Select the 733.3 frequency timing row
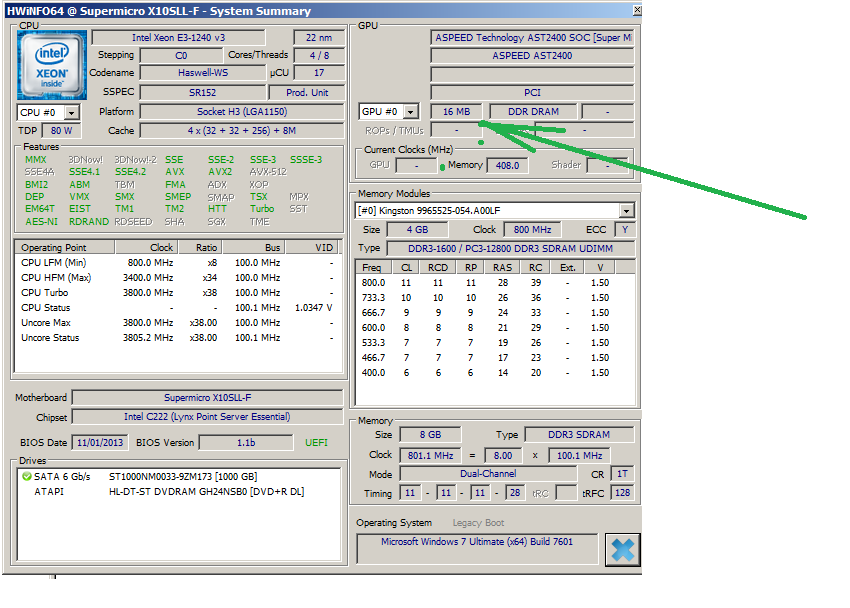Viewport: 850px width, 608px height. [x=494, y=298]
